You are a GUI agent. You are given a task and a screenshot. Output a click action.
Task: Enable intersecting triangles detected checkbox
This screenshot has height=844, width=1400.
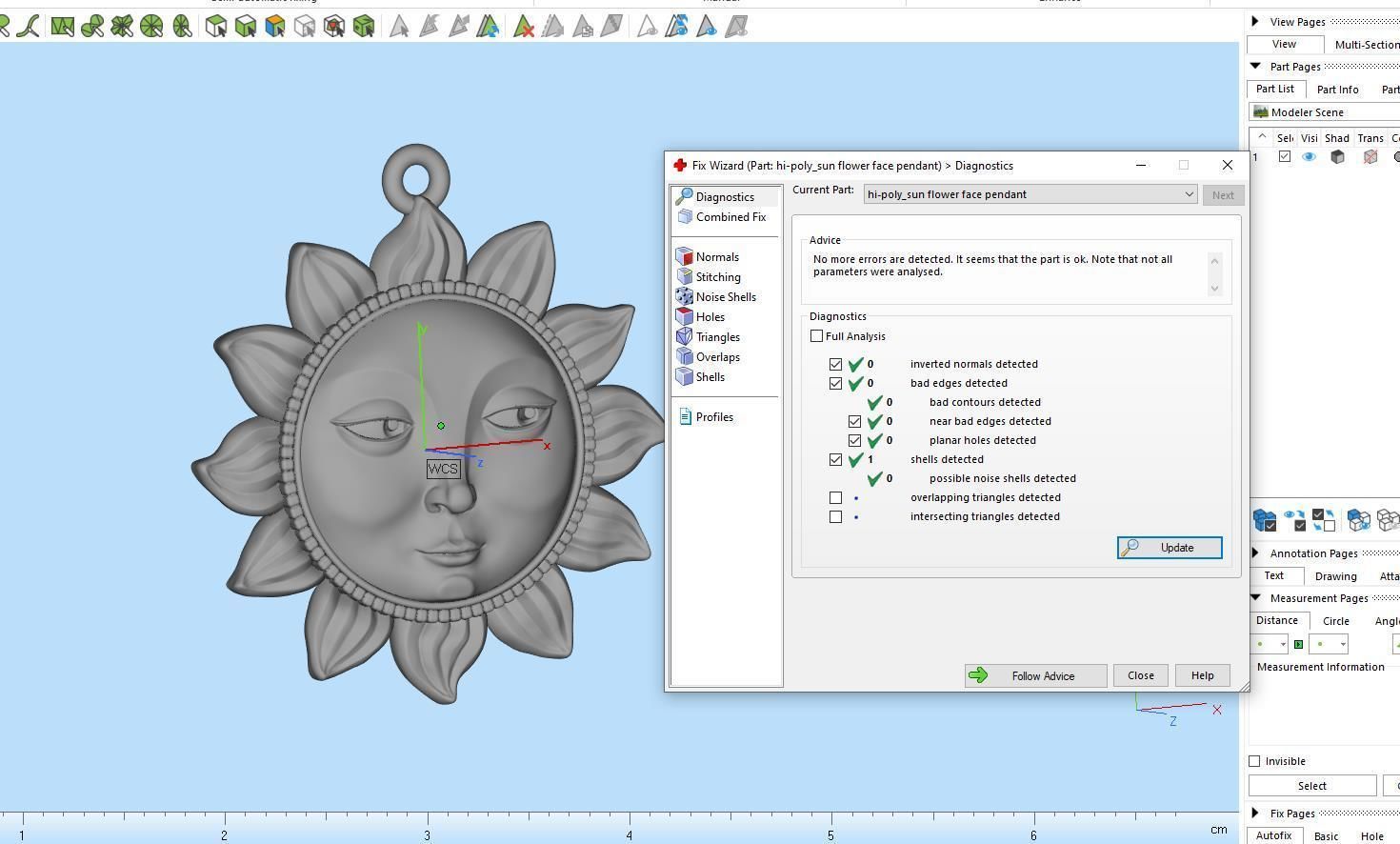pyautogui.click(x=836, y=517)
